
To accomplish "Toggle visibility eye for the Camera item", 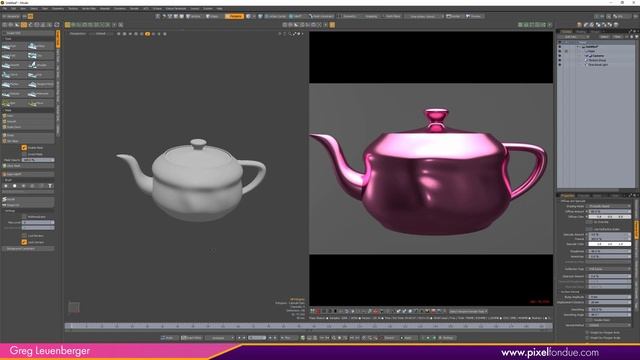I will (560, 56).
